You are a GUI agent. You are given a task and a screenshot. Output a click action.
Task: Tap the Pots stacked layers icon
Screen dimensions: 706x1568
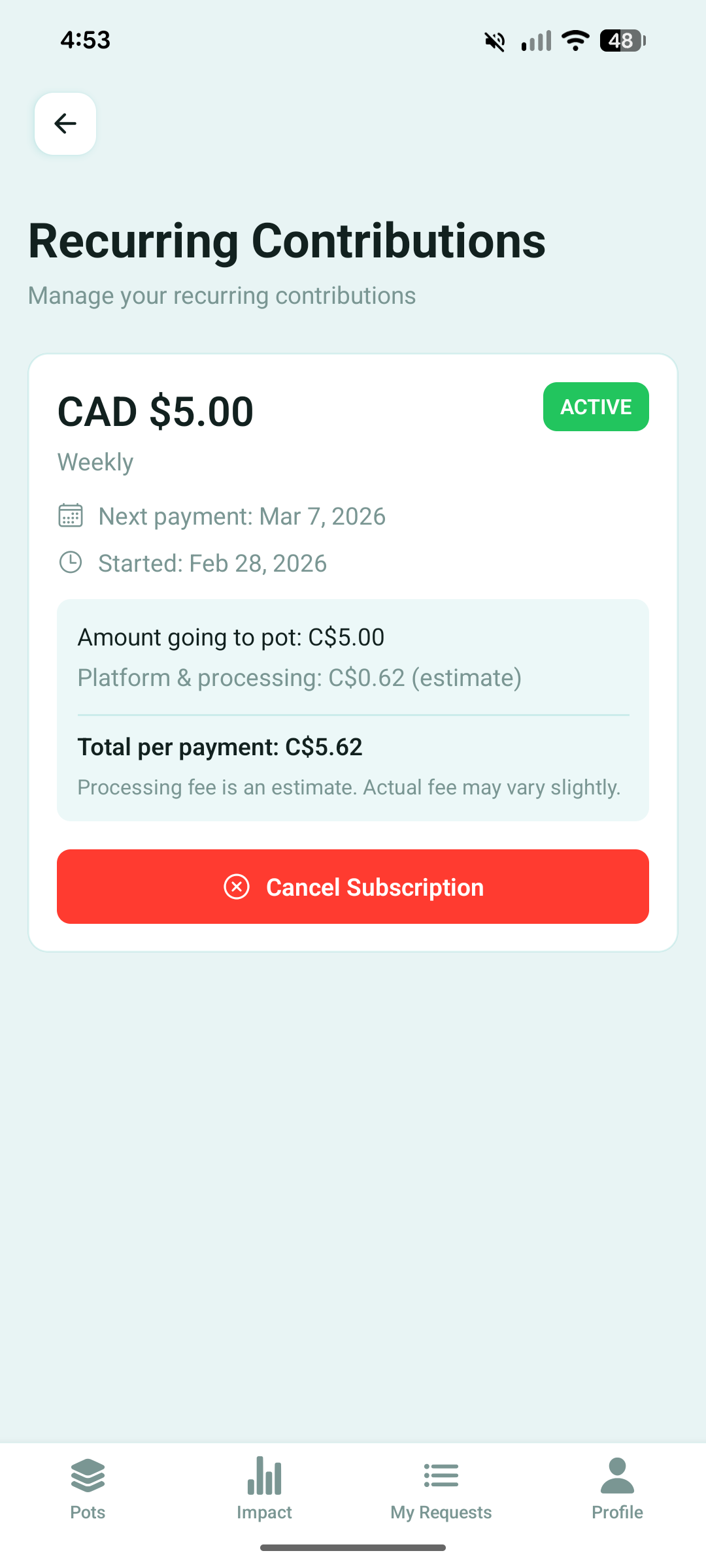click(x=88, y=1475)
